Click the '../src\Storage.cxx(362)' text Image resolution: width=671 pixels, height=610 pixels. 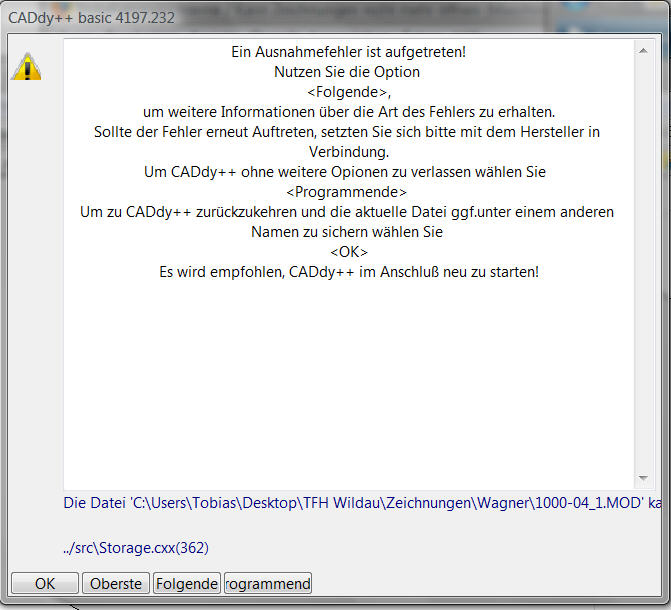coord(136,548)
